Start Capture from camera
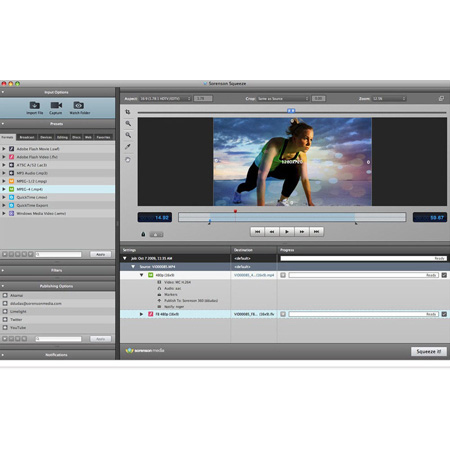 tap(56, 108)
